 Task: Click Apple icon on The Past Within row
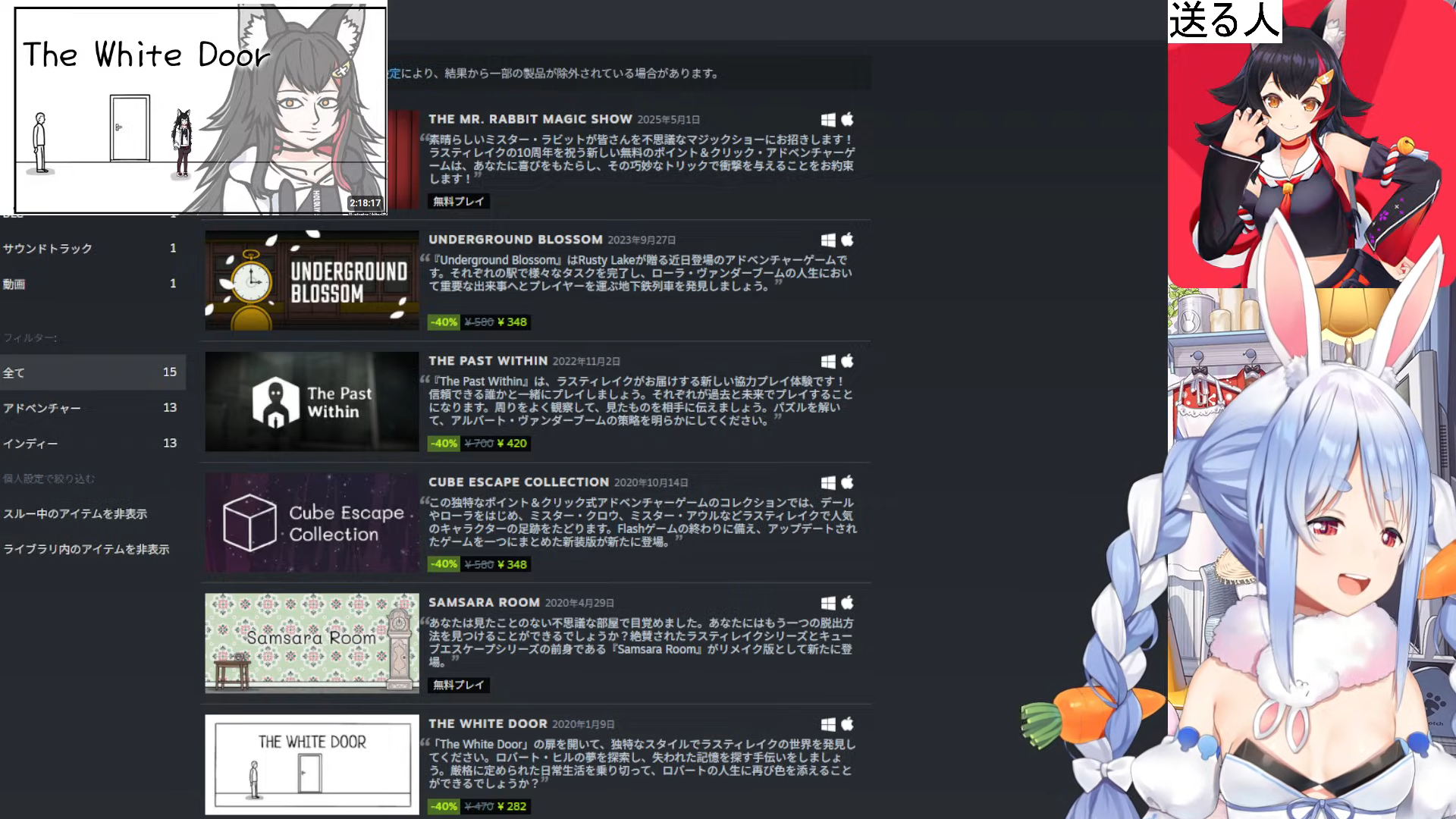click(x=847, y=361)
